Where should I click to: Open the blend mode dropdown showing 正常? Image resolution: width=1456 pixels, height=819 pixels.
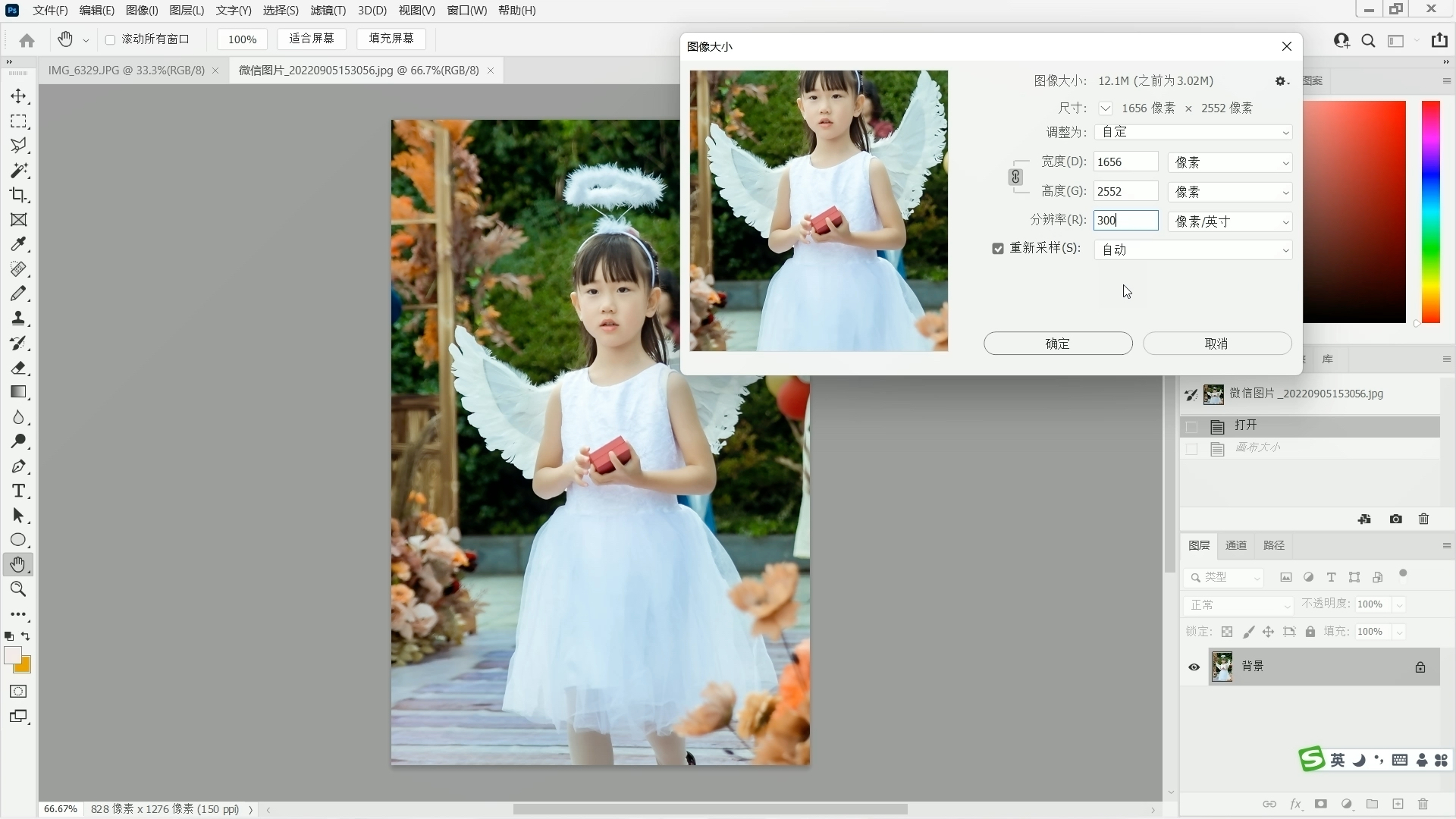click(x=1239, y=605)
